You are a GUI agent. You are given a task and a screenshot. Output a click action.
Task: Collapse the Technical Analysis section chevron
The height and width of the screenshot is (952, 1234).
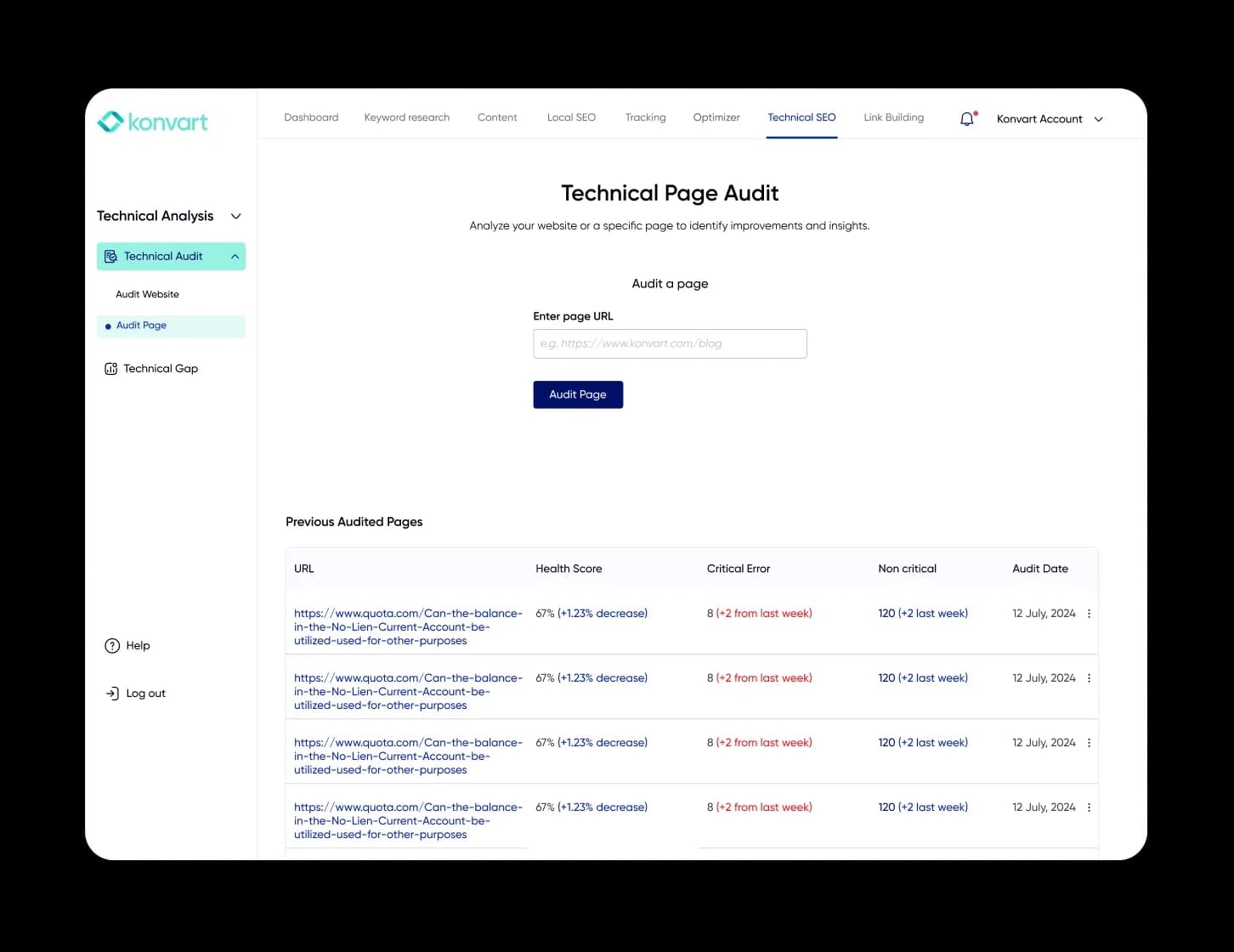coord(236,217)
